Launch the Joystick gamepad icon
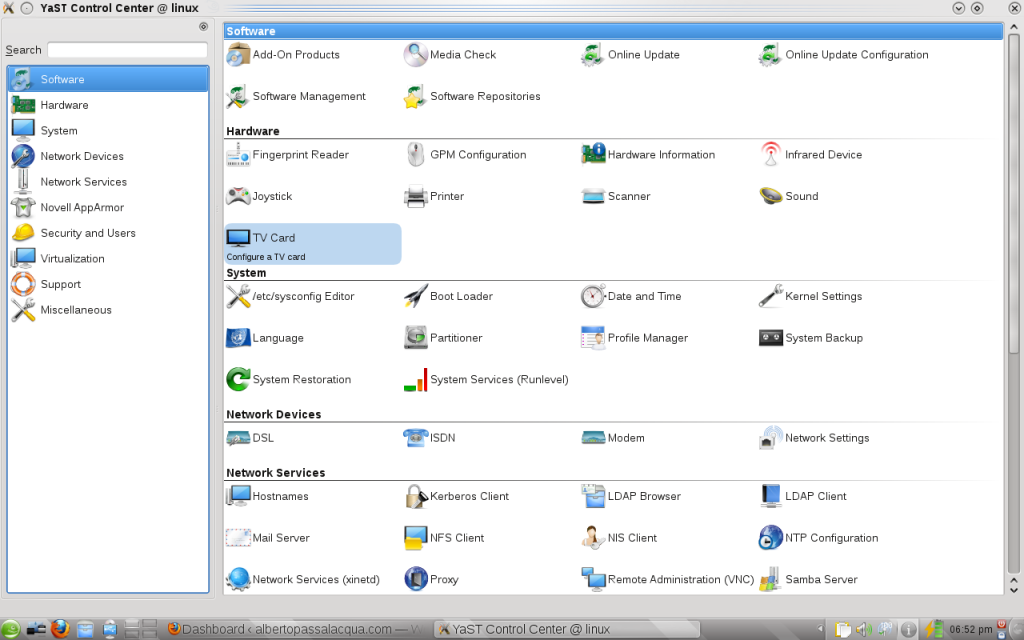This screenshot has width=1024, height=640. tap(238, 197)
